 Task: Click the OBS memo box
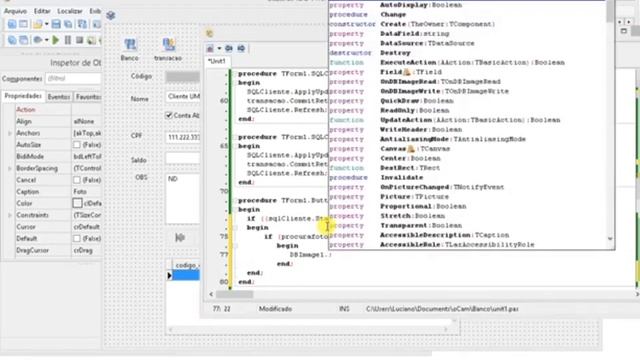182,199
